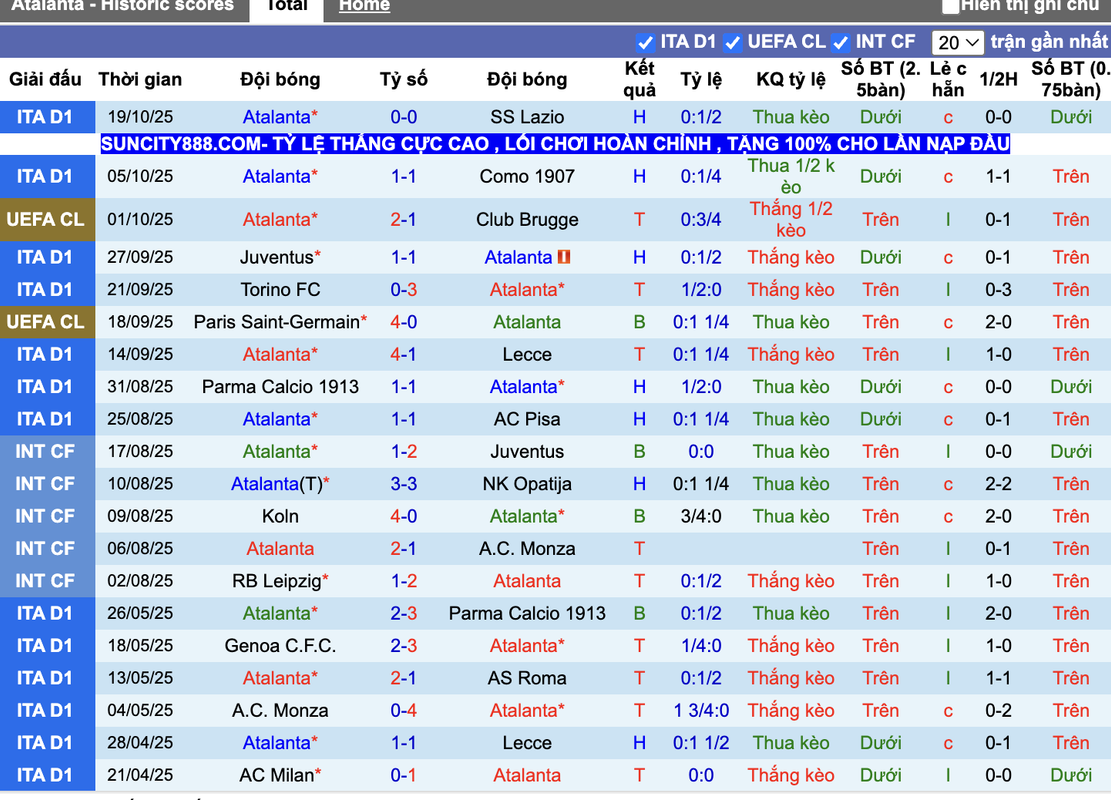Viewport: 1111px width, 800px height.
Task: Open NK Opatija team link
Action: pos(527,484)
